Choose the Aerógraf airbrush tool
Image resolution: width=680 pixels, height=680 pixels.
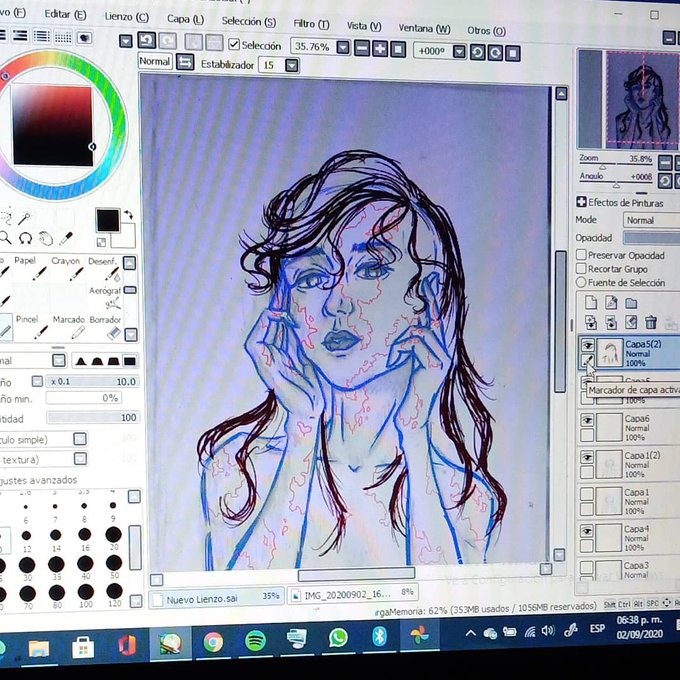click(x=105, y=297)
